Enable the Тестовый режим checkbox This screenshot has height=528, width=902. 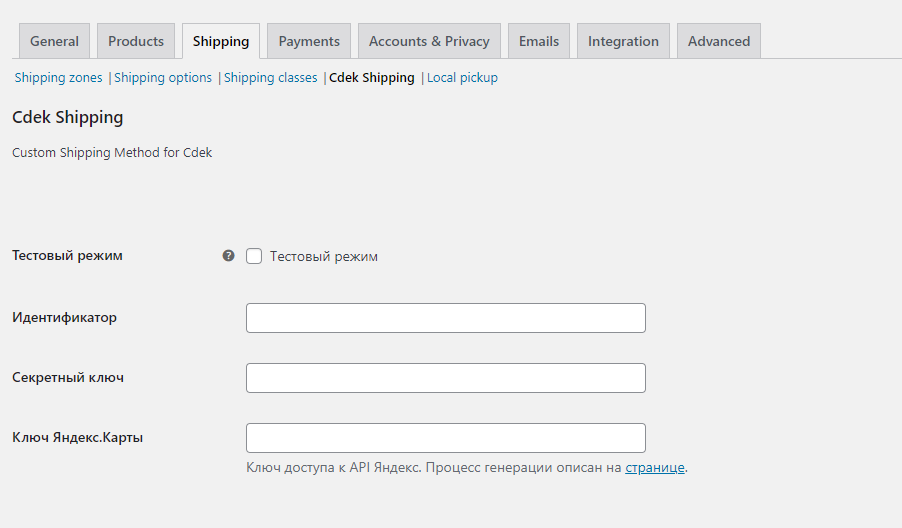pyautogui.click(x=254, y=256)
